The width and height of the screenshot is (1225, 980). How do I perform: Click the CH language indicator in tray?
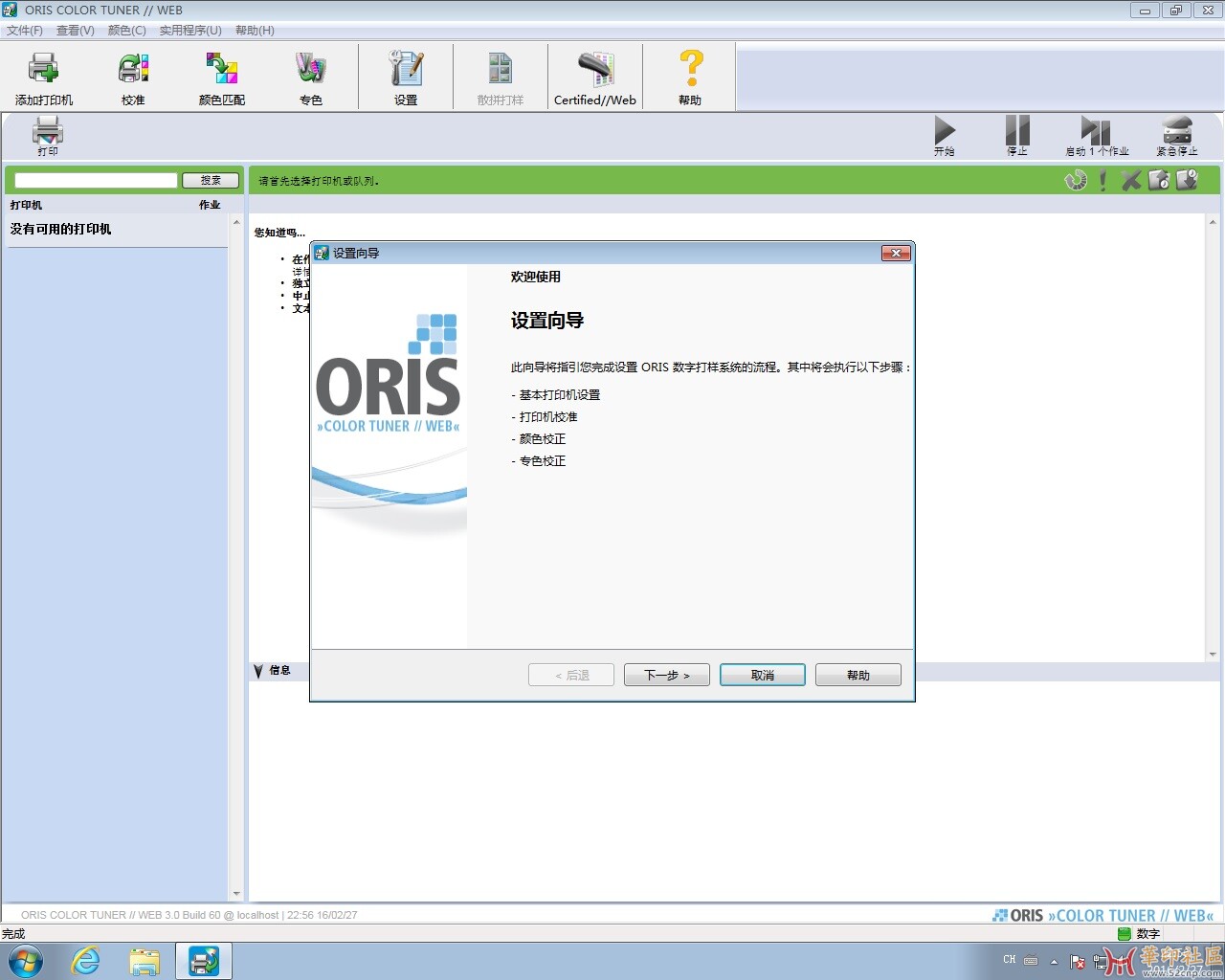pyautogui.click(x=1010, y=960)
